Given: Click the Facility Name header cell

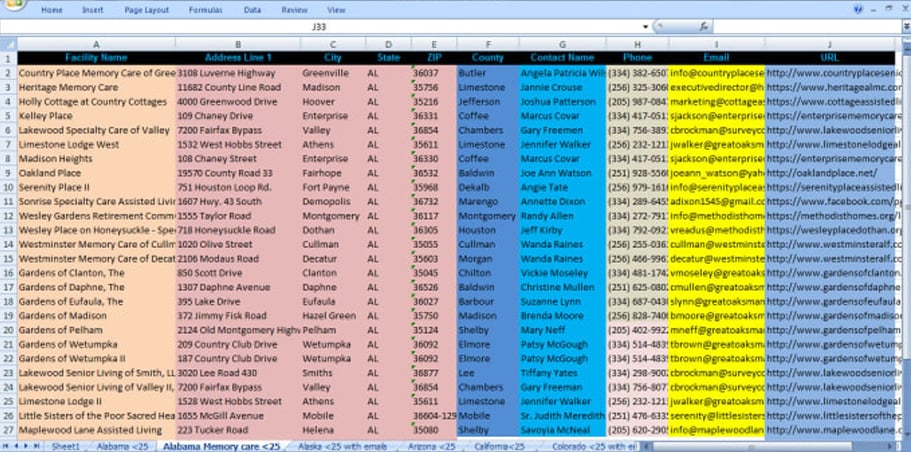Looking at the screenshot, I should click(x=96, y=58).
